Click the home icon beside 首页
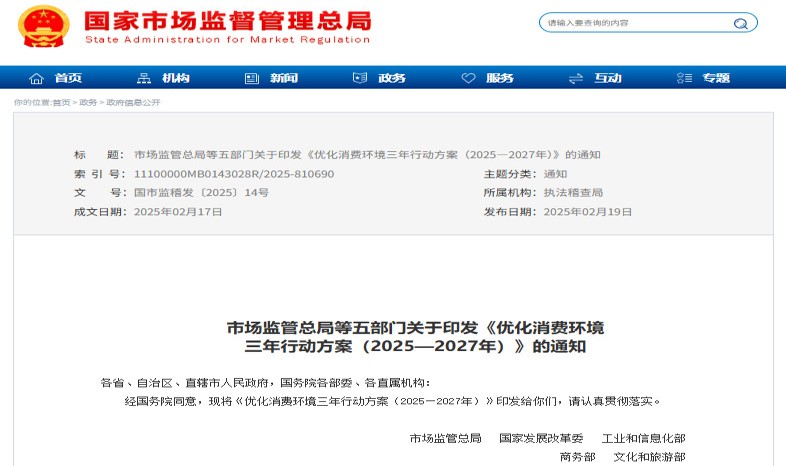This screenshot has height=466, width=786. [x=36, y=78]
